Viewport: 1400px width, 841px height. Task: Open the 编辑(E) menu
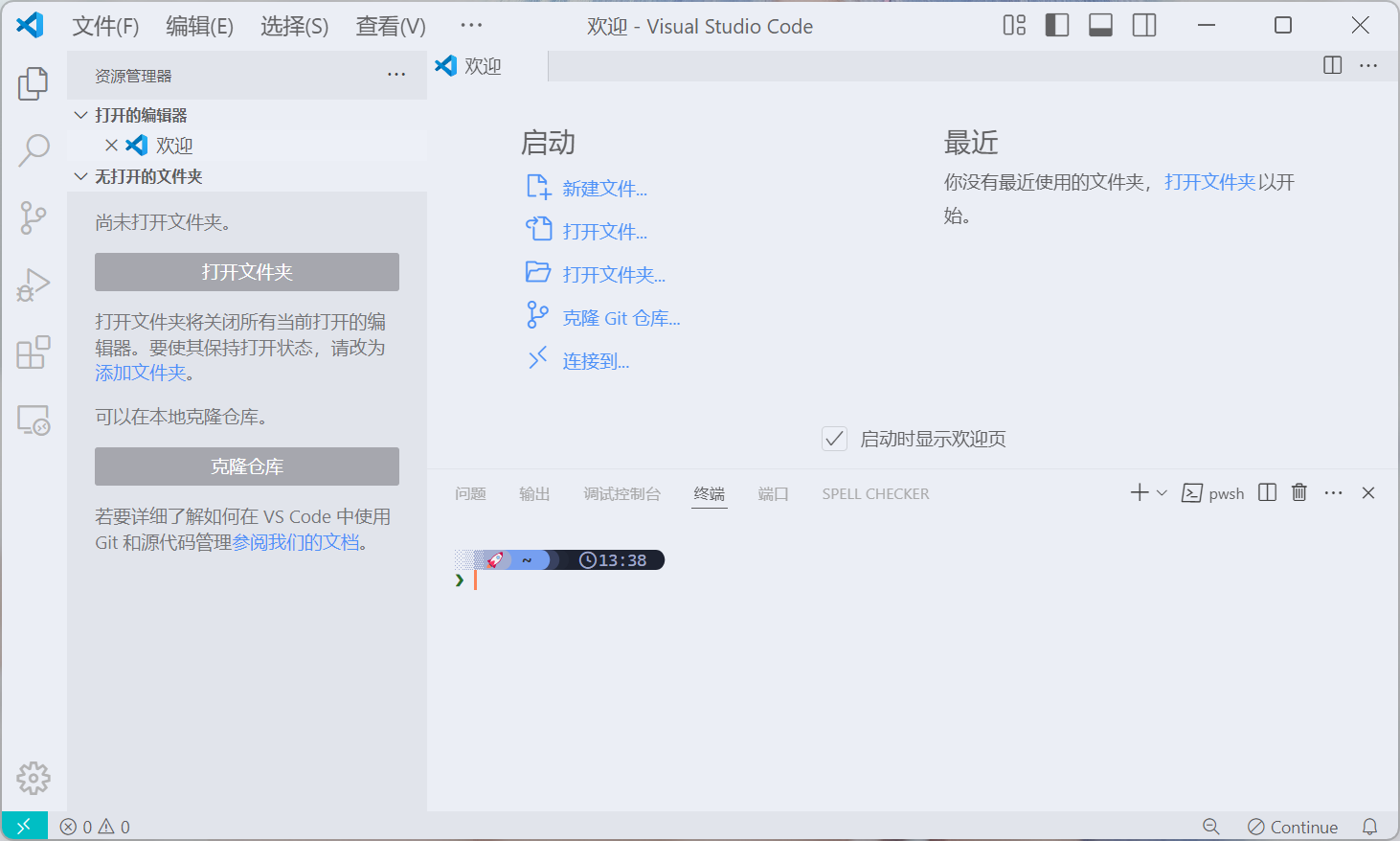pos(199,26)
